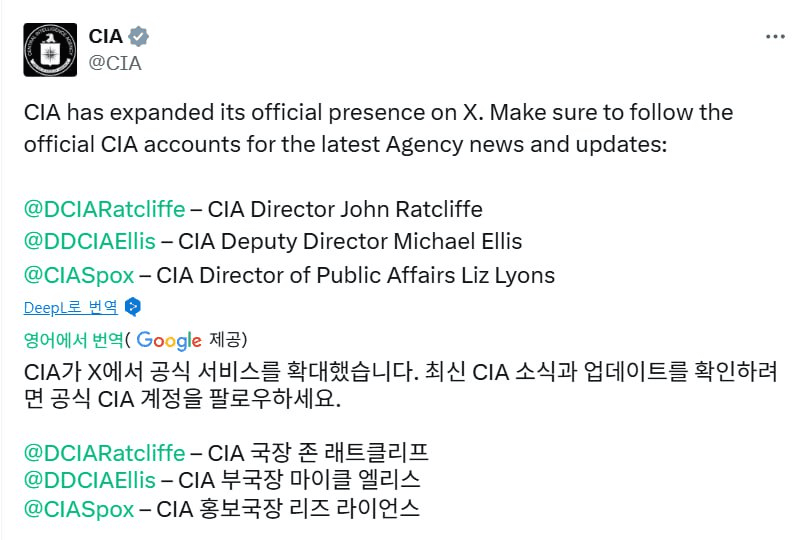Screen dimensions: 798x540
Task: Click the English tweet's opening paragraph
Action: click(x=378, y=127)
